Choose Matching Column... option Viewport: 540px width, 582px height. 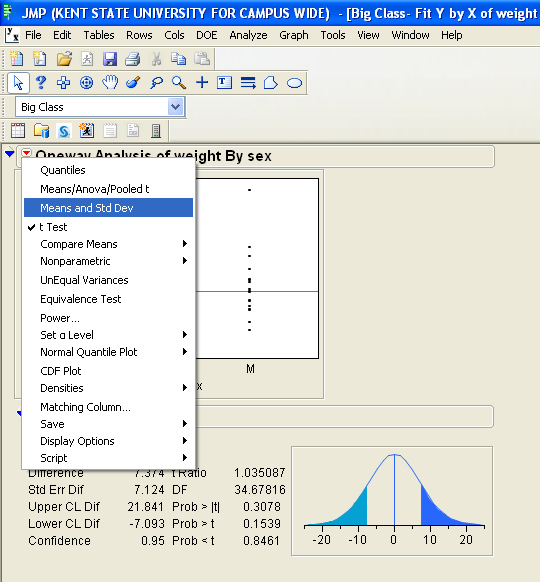click(x=108, y=407)
